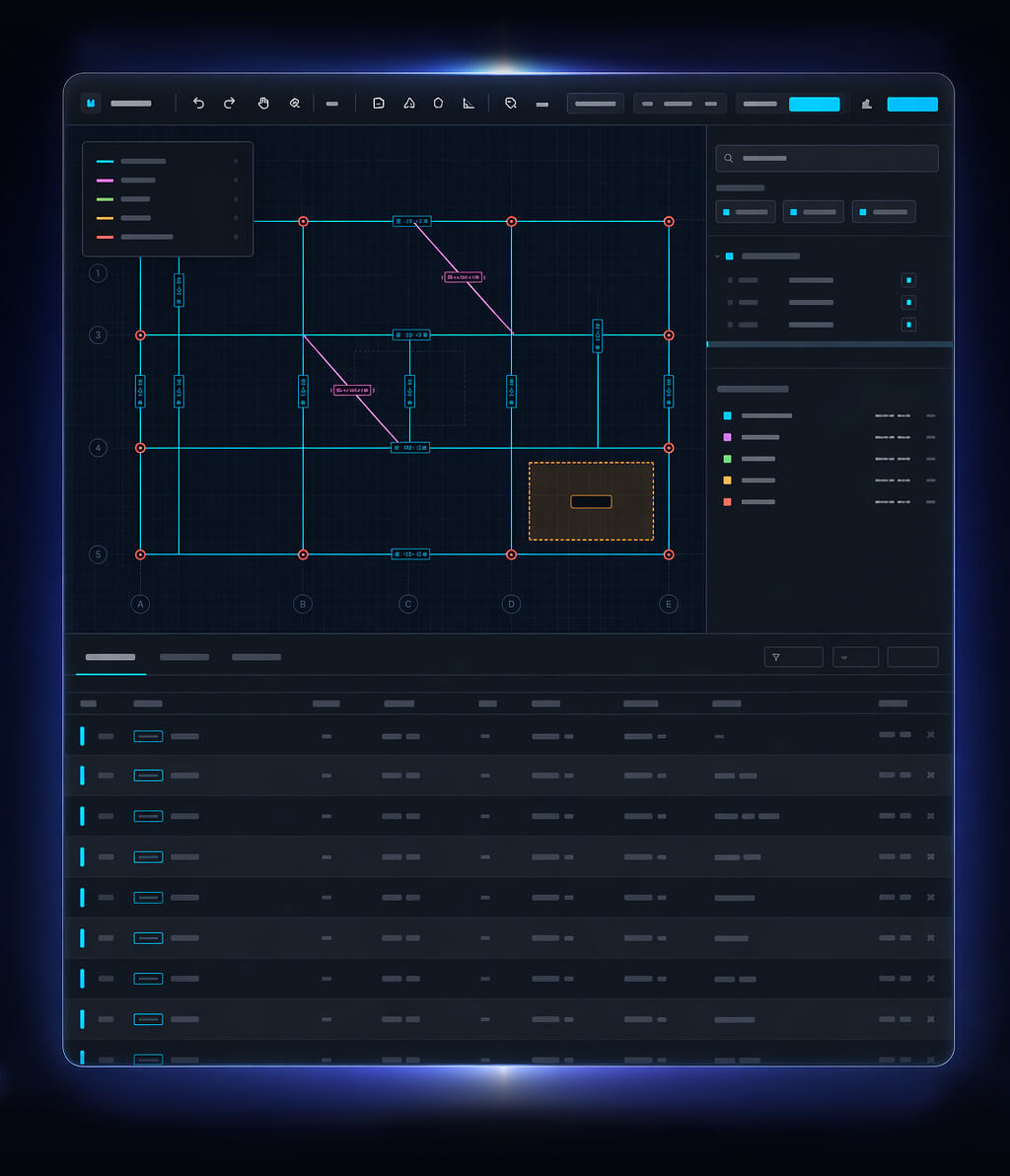Open the dash dropdown after the tag tool

pyautogui.click(x=542, y=105)
